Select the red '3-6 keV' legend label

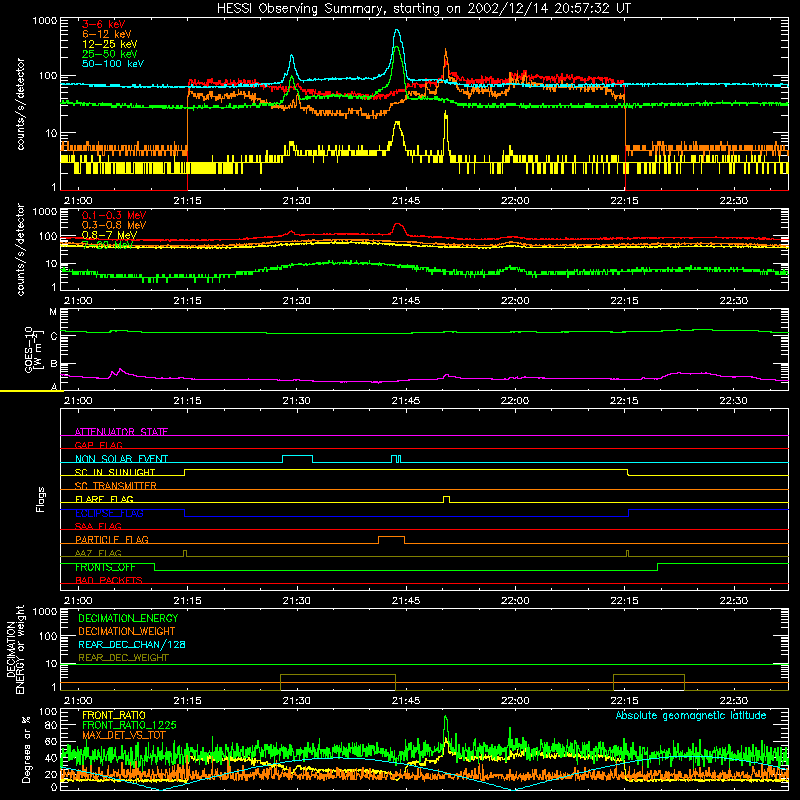[x=104, y=24]
